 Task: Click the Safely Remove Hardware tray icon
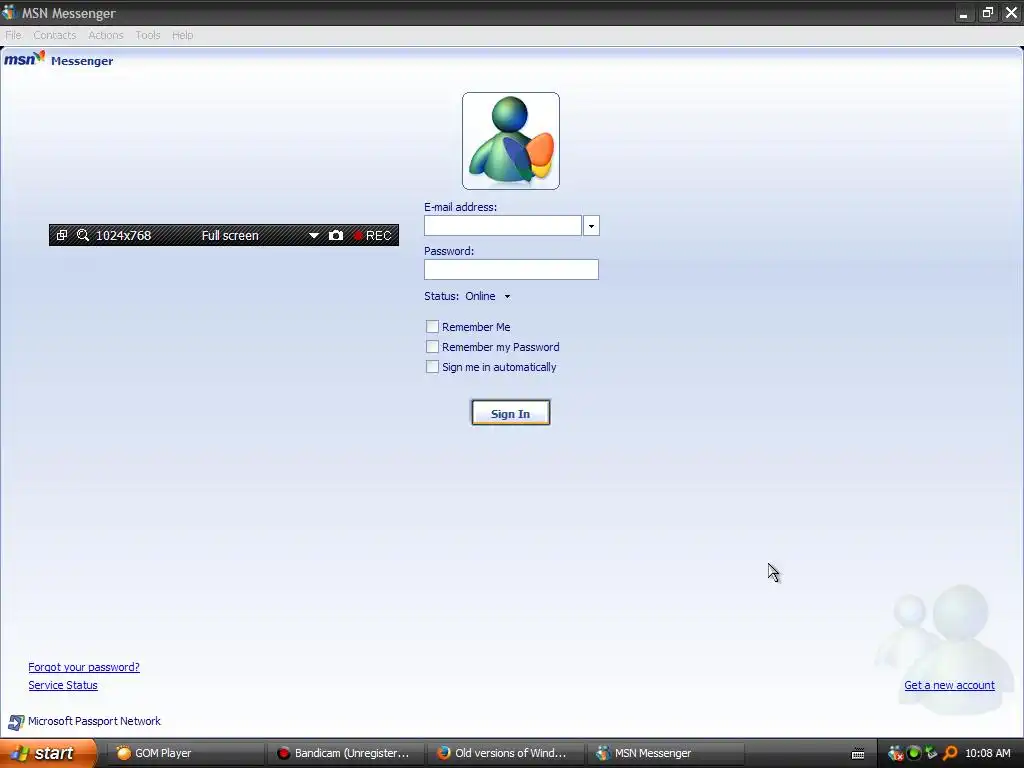pyautogui.click(x=931, y=753)
